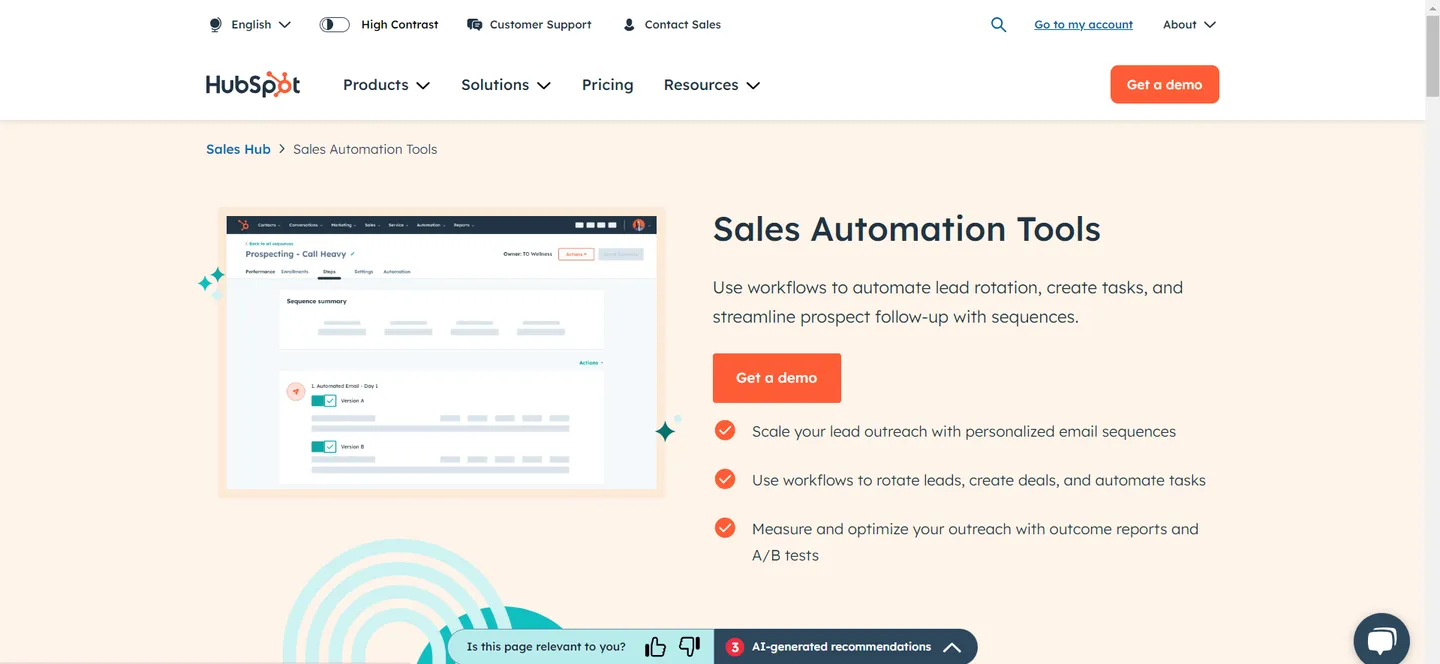Click the Sales Automation Tools heading
This screenshot has width=1440, height=664.
coord(906,229)
